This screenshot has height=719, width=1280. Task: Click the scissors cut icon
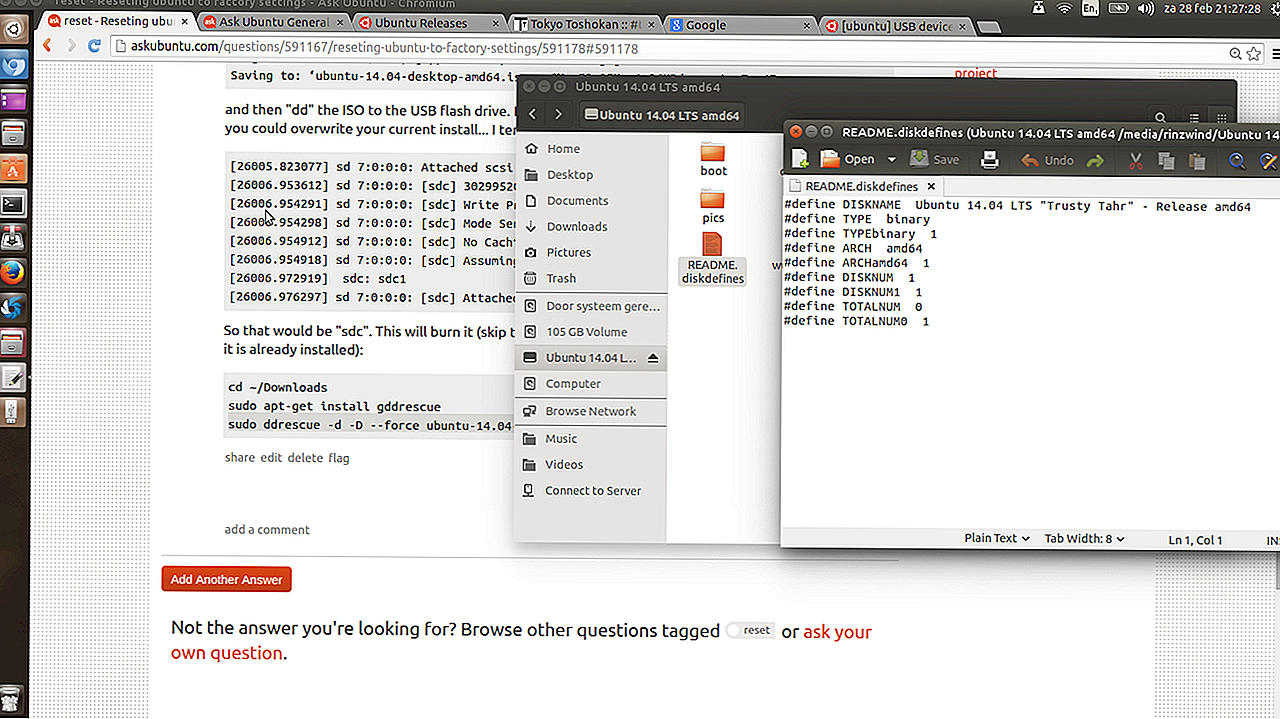click(x=1135, y=160)
